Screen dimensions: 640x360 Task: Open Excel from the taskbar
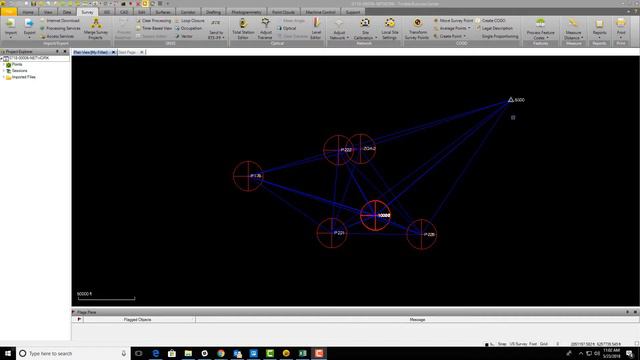[302, 353]
